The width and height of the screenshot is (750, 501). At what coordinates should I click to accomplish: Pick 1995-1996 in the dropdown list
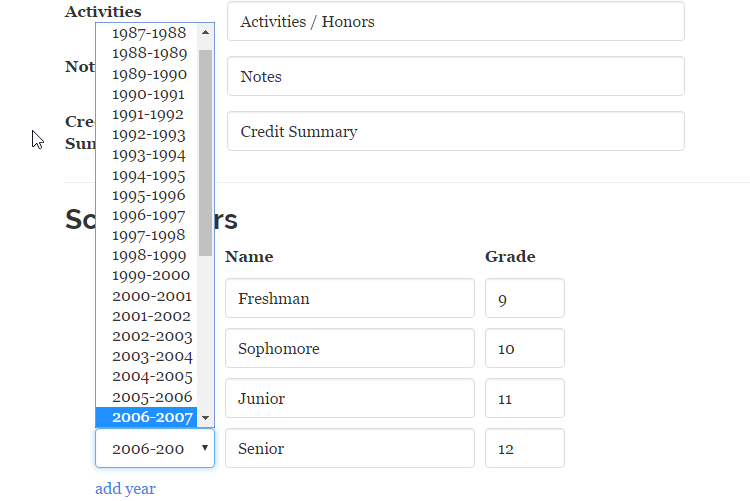[149, 195]
